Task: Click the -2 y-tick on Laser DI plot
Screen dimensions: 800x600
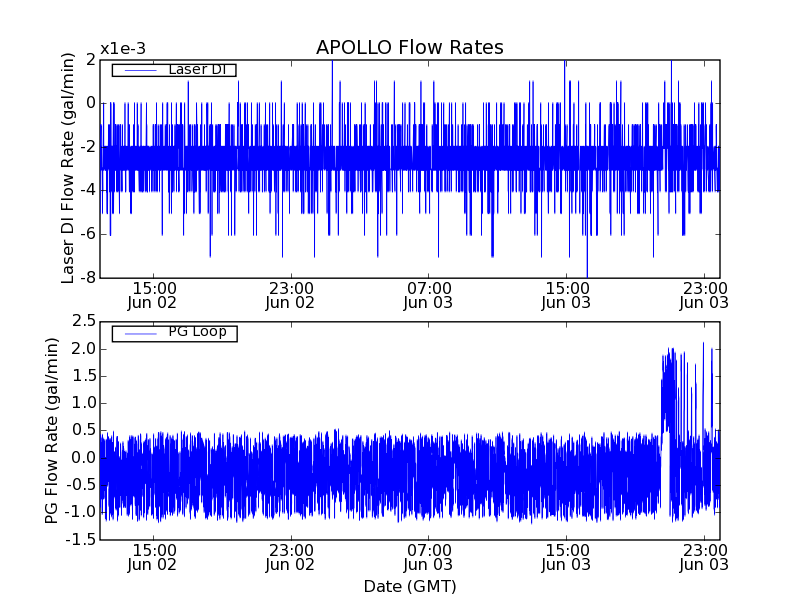Action: click(x=89, y=147)
